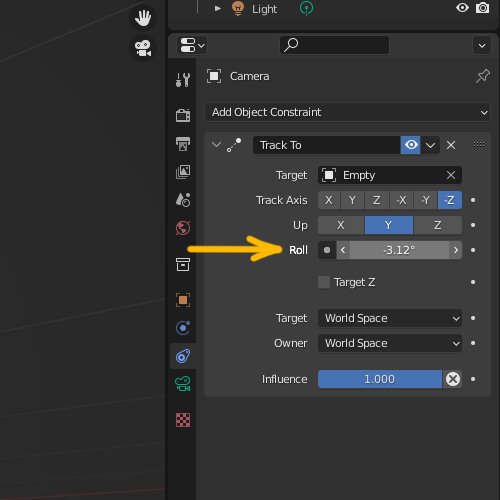Animate Target Z keyframe dot
The image size is (500, 500).
(x=473, y=282)
